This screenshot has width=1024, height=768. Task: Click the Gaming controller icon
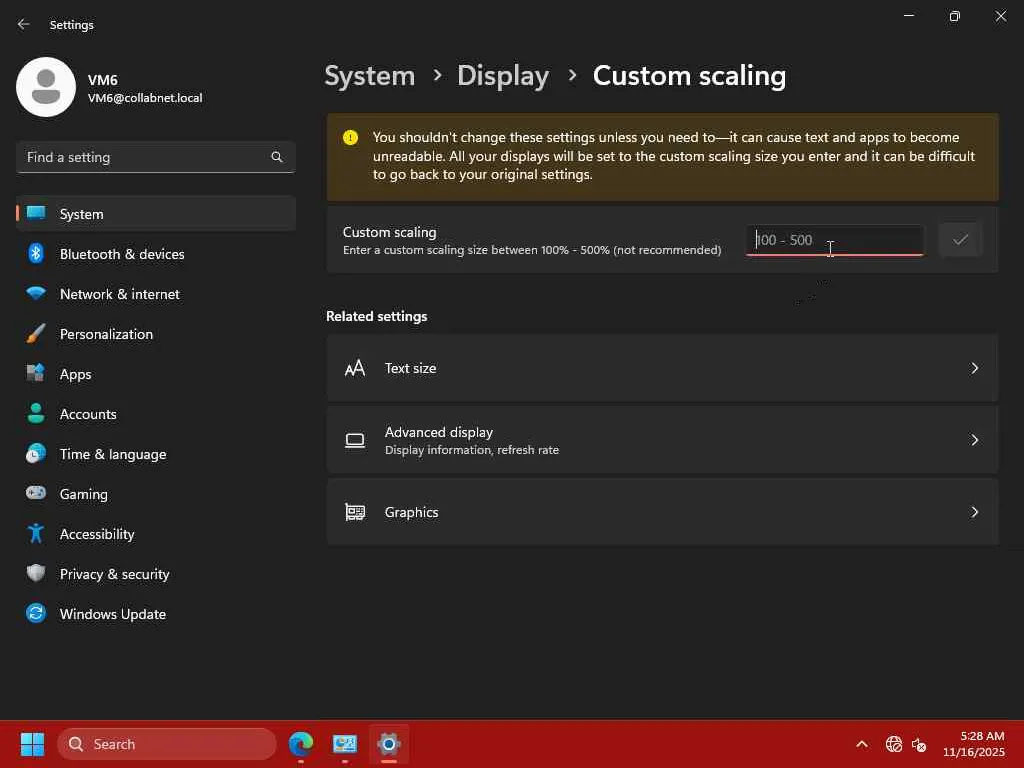tap(36, 494)
